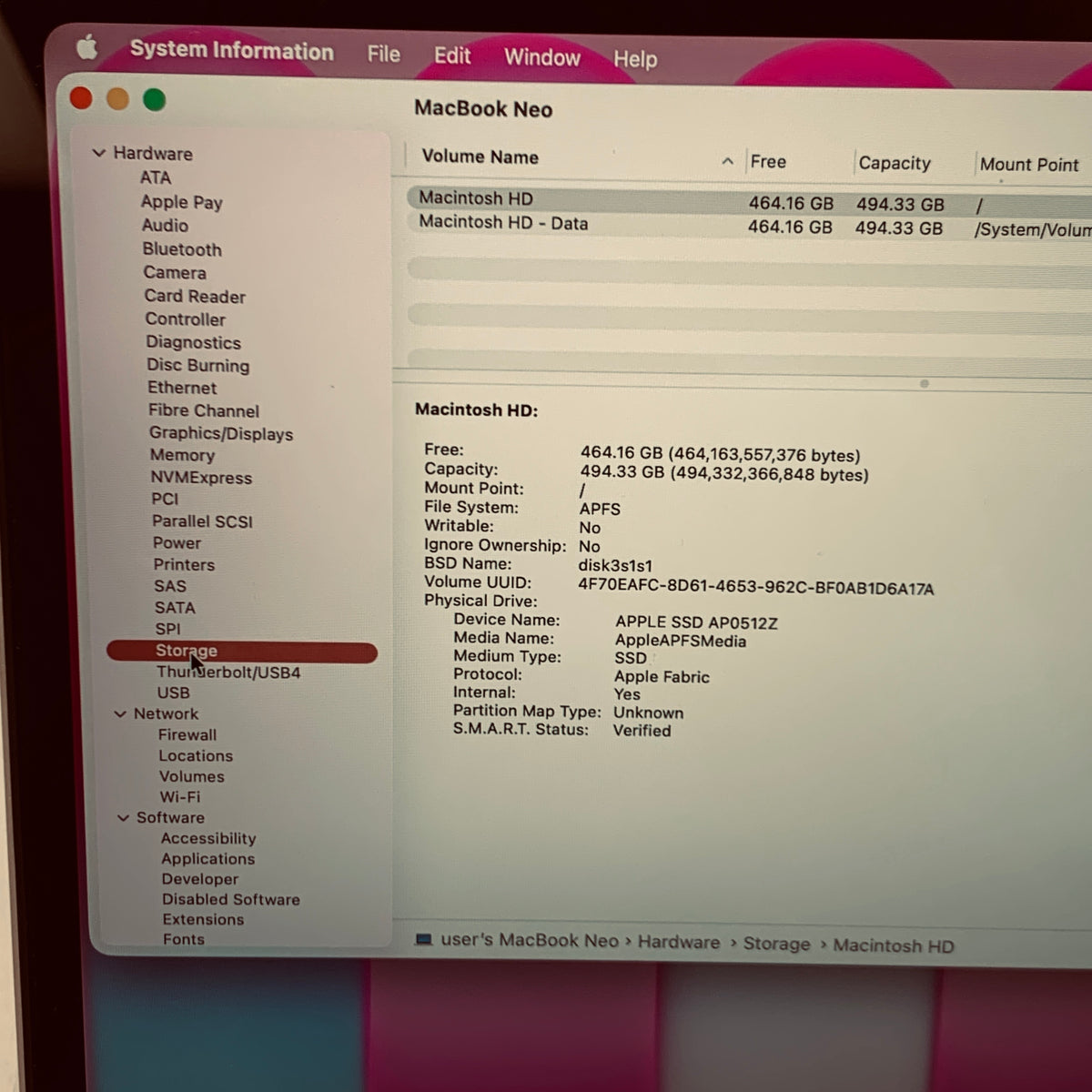This screenshot has width=1092, height=1092.
Task: Select USB in the sidebar
Action: (174, 693)
